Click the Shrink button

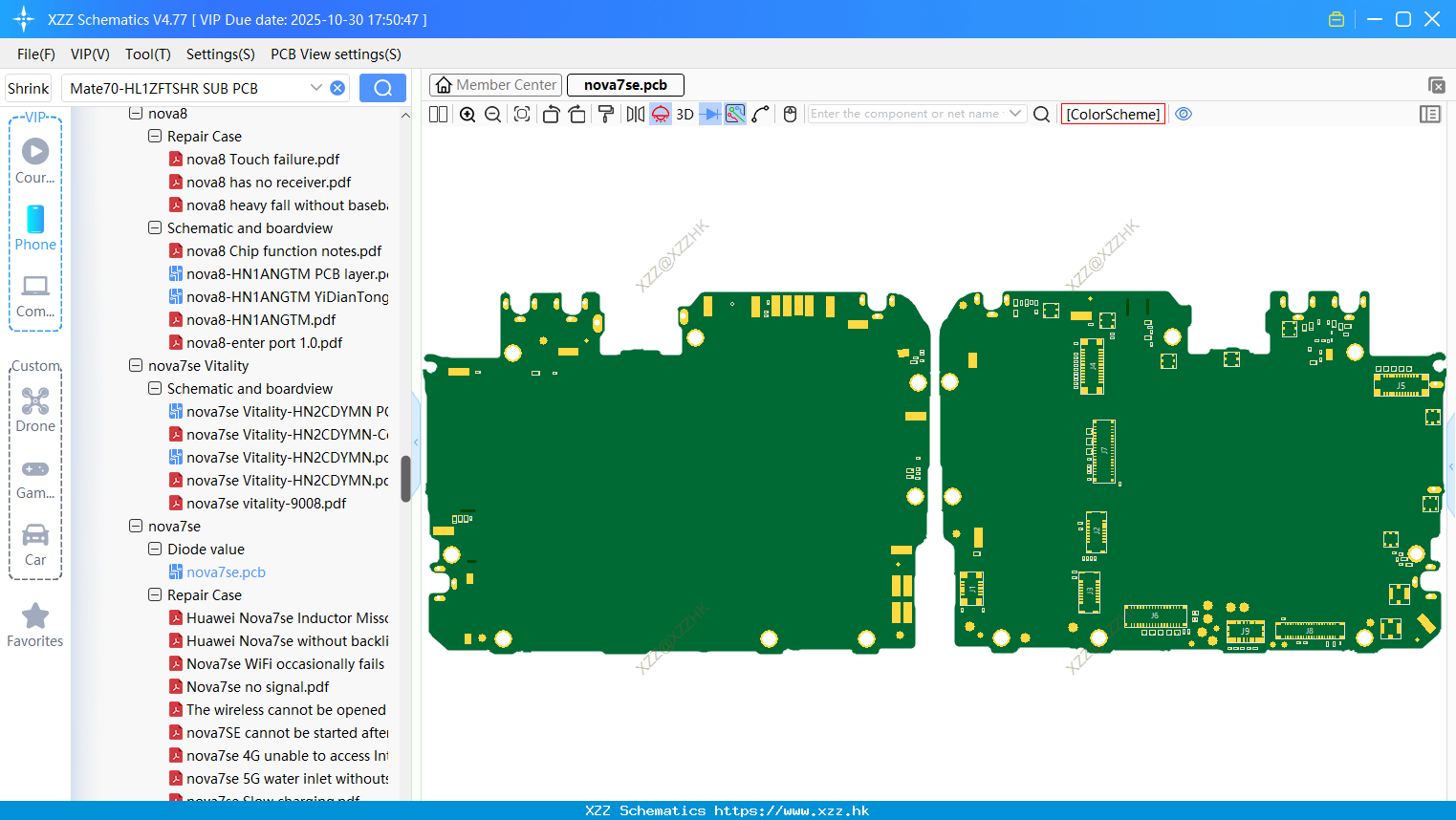pyautogui.click(x=28, y=88)
